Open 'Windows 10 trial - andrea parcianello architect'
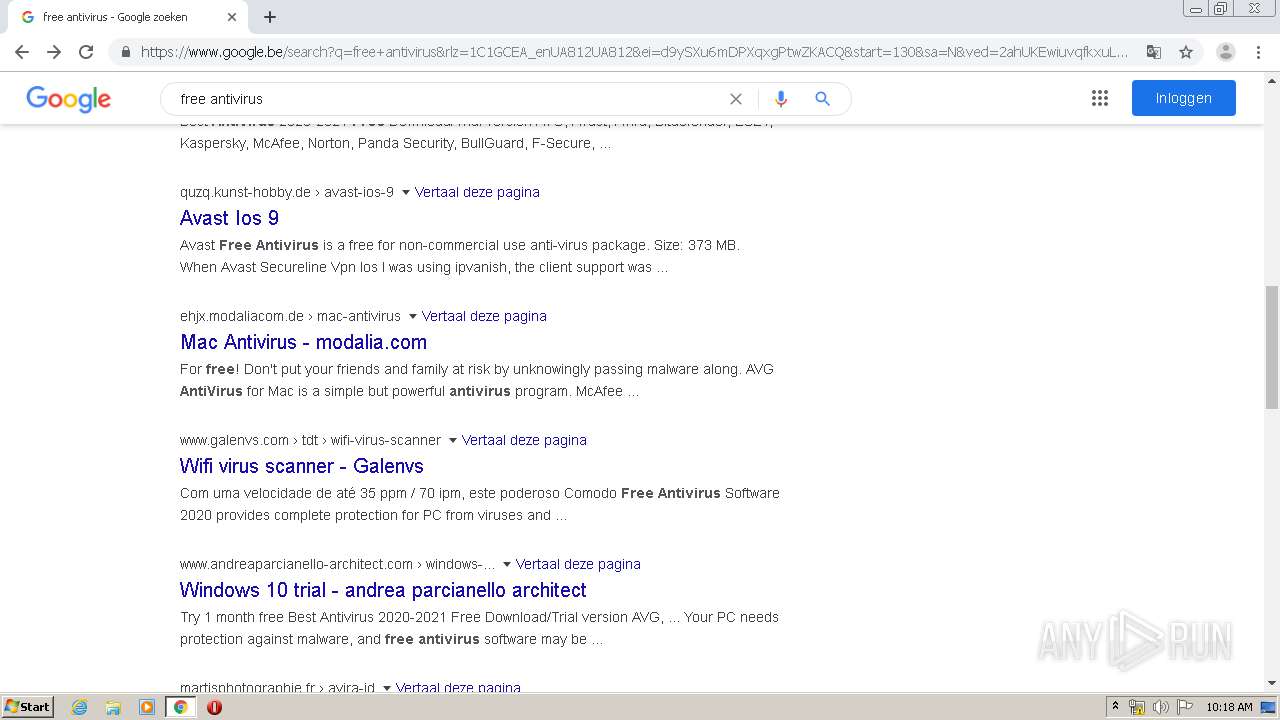The height and width of the screenshot is (720, 1280). coord(383,590)
